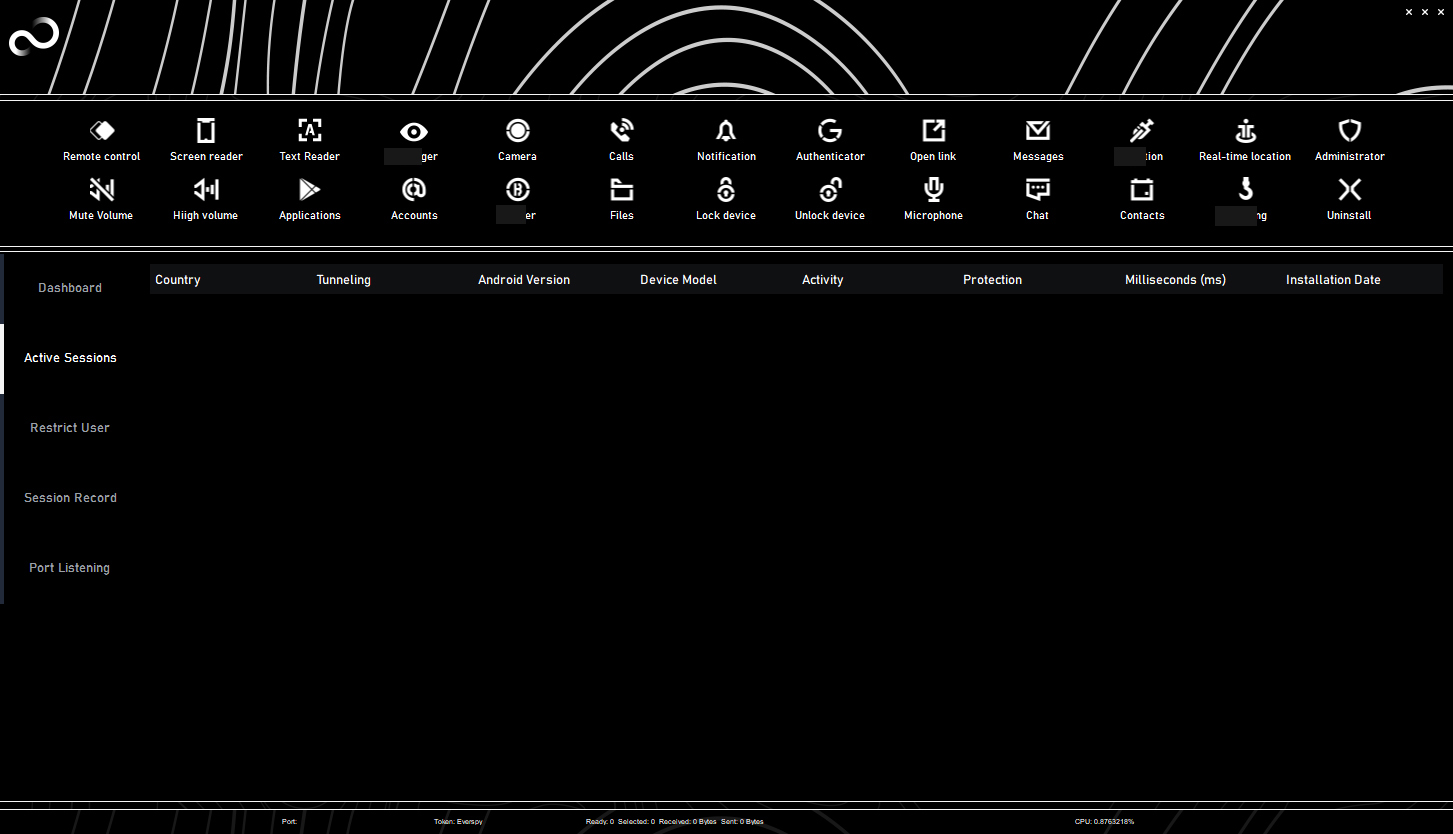
Task: Select the Text Reader icon
Action: [x=310, y=131]
